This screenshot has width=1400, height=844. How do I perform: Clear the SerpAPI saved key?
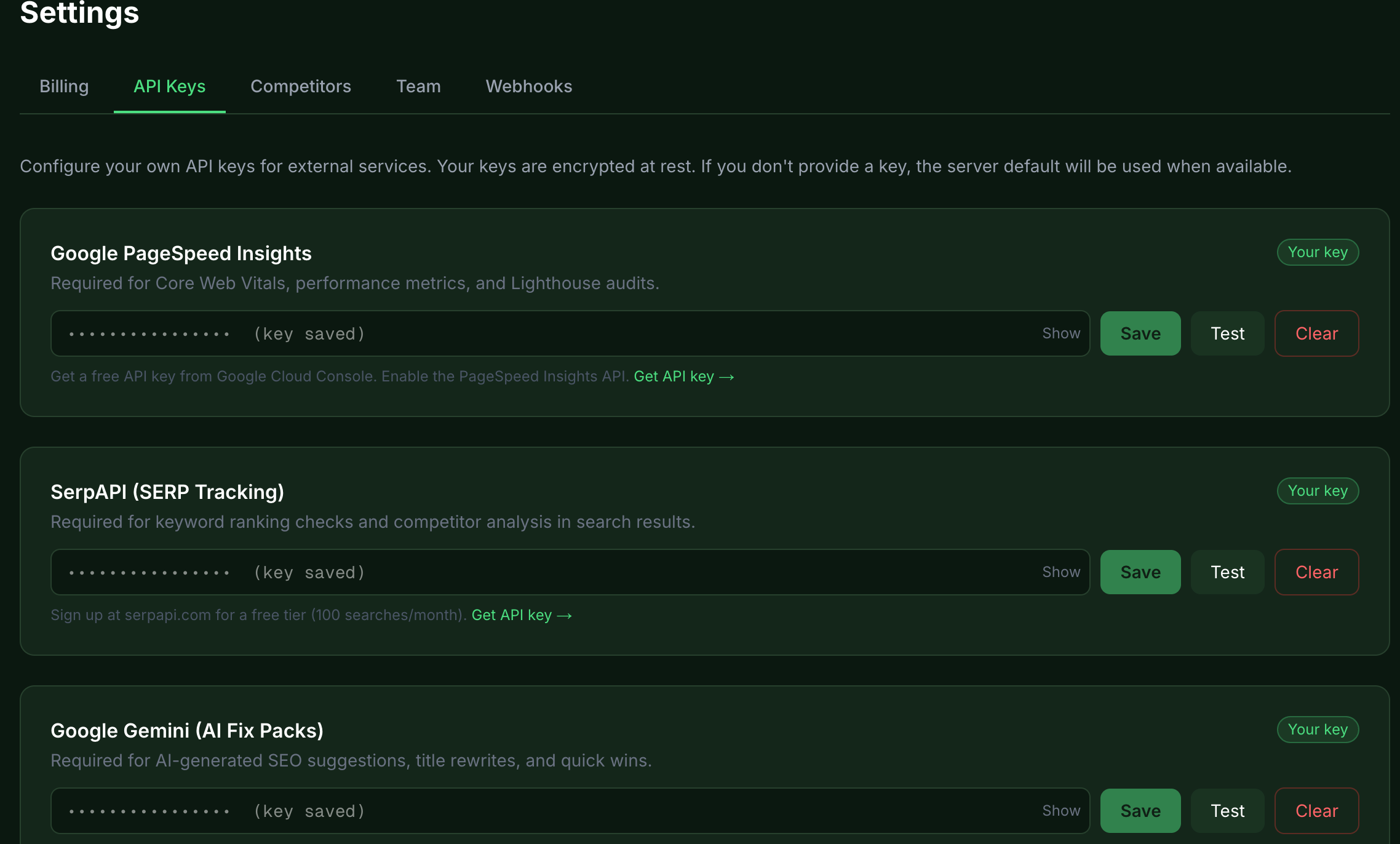(x=1316, y=571)
